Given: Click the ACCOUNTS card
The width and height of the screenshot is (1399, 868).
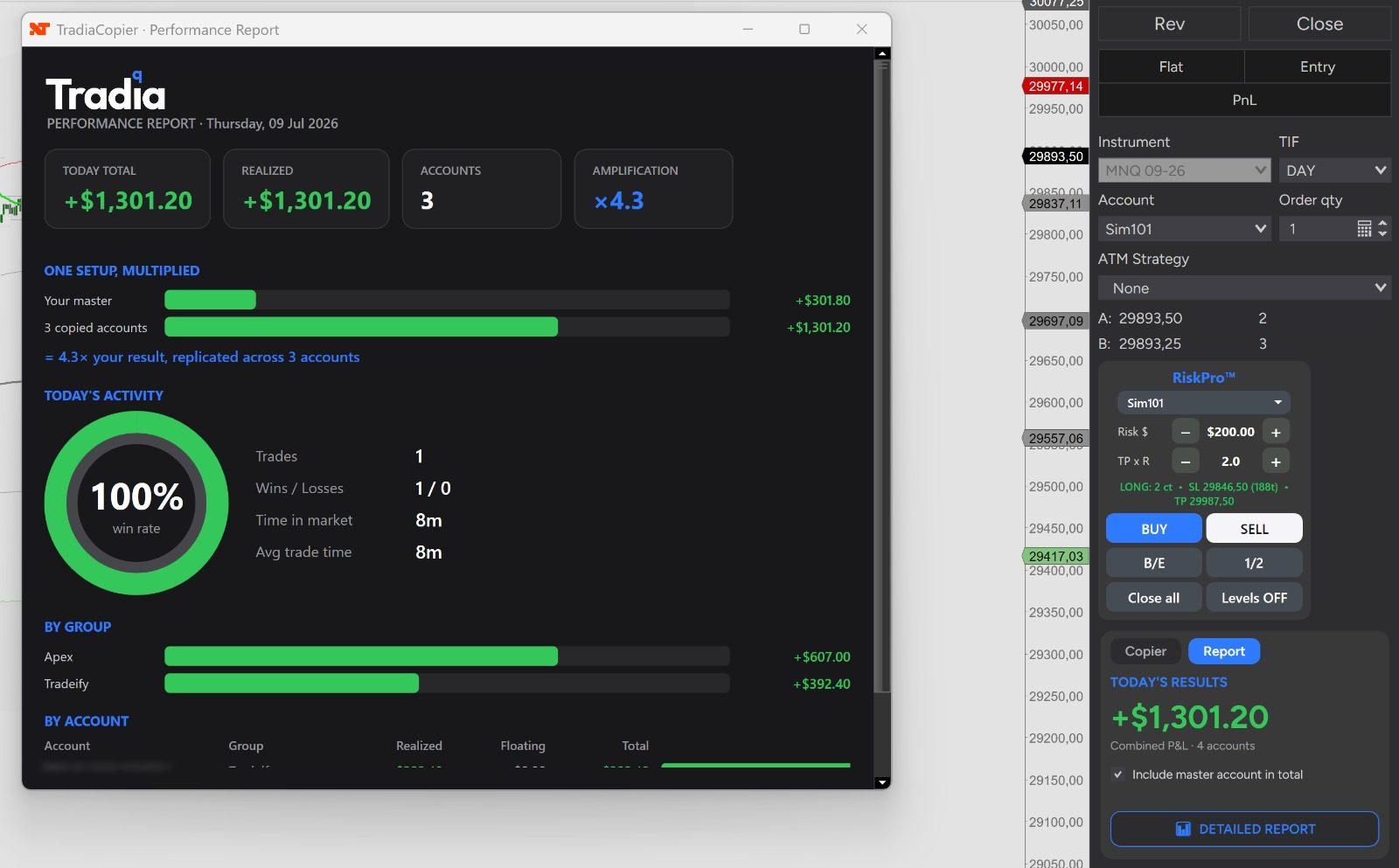Looking at the screenshot, I should tap(482, 189).
